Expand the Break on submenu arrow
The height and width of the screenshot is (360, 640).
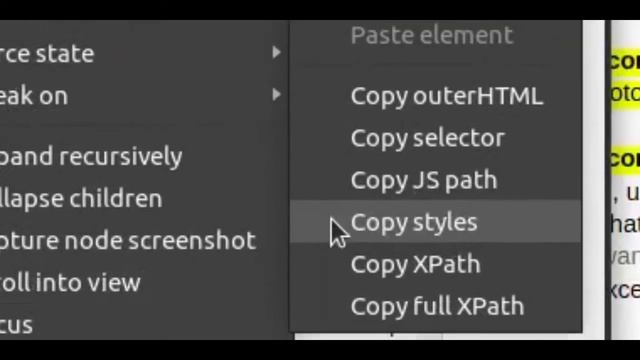[276, 95]
